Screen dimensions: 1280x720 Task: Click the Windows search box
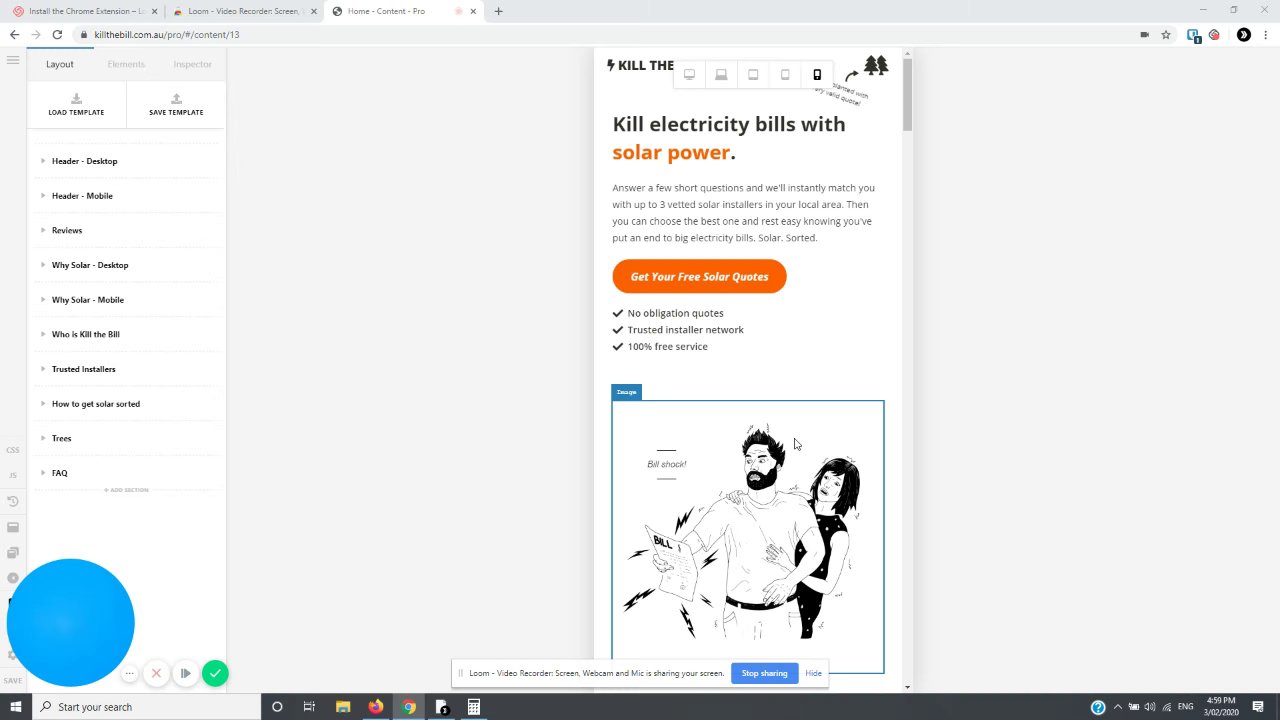tap(146, 707)
